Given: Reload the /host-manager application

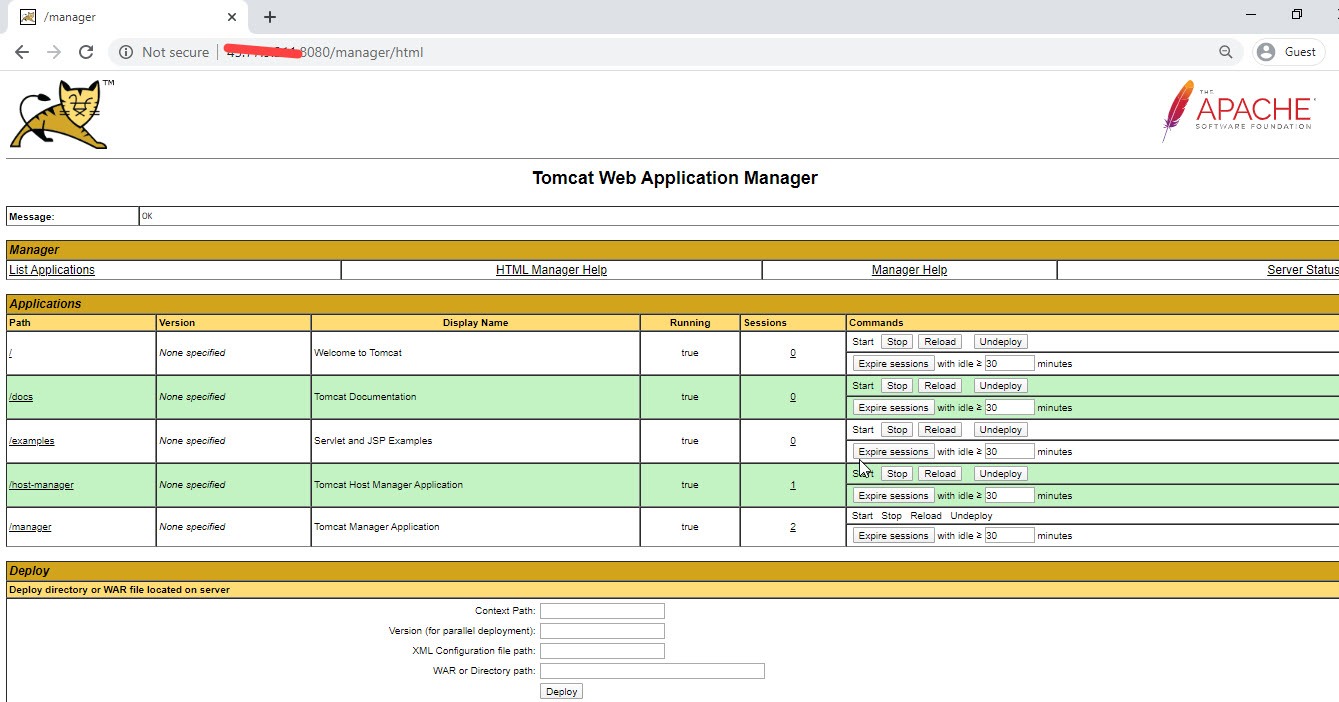Looking at the screenshot, I should click(940, 474).
